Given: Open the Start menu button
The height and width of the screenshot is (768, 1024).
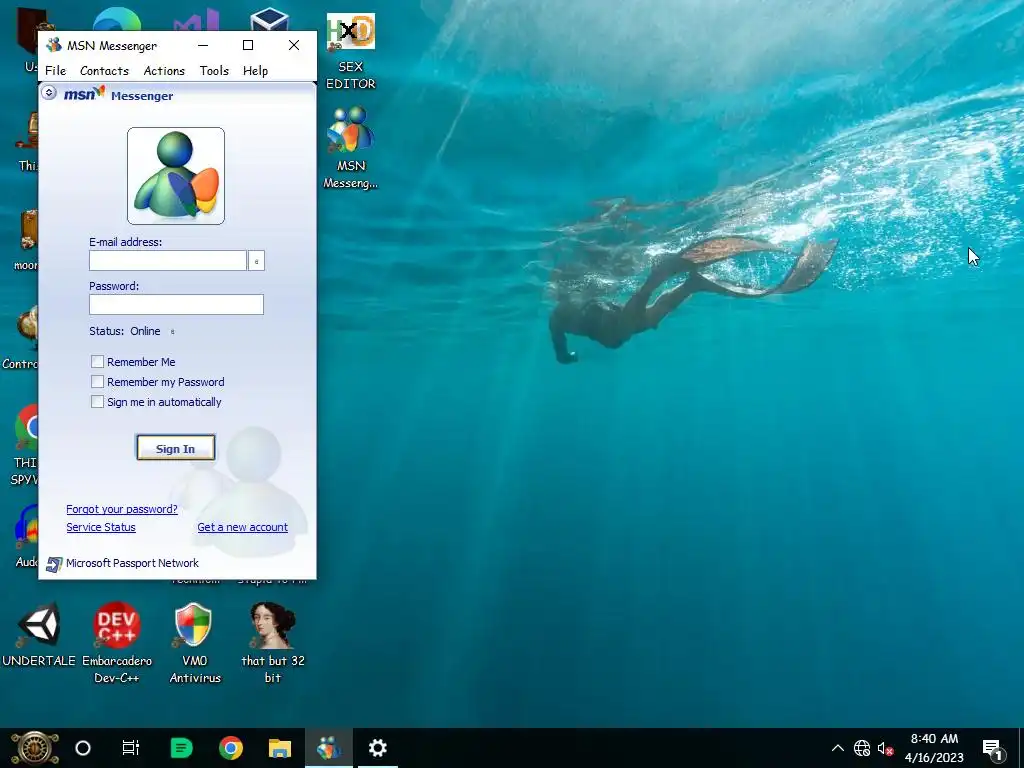Looking at the screenshot, I should 35,748.
